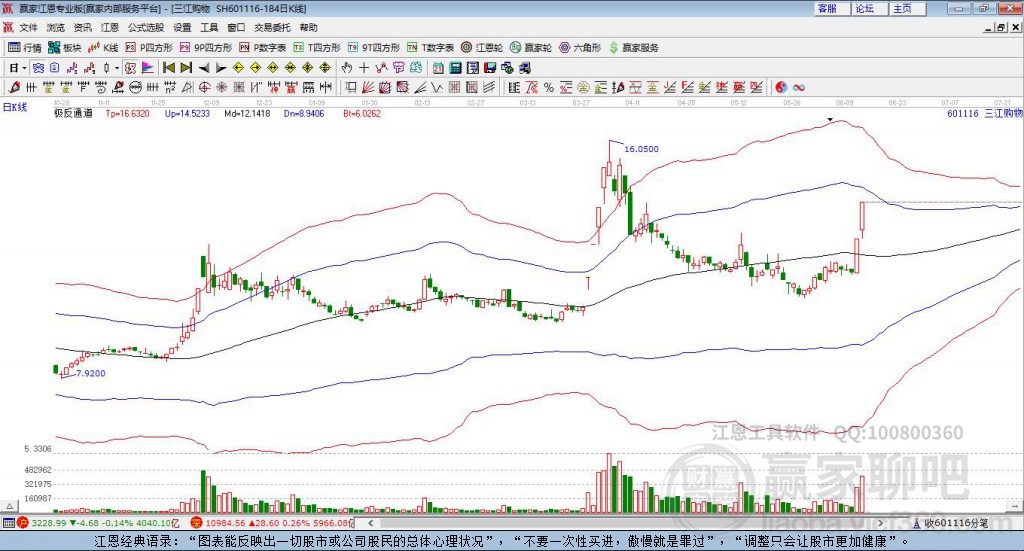Screen dimensions: 1024x551
Task: Click the 极反通道 indicator label
Action: point(73,114)
